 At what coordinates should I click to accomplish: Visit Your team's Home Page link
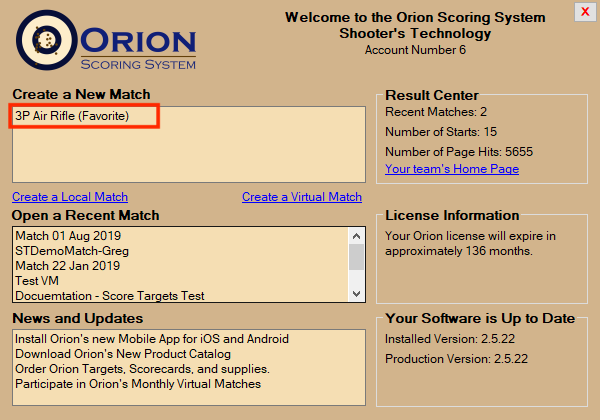tap(451, 169)
